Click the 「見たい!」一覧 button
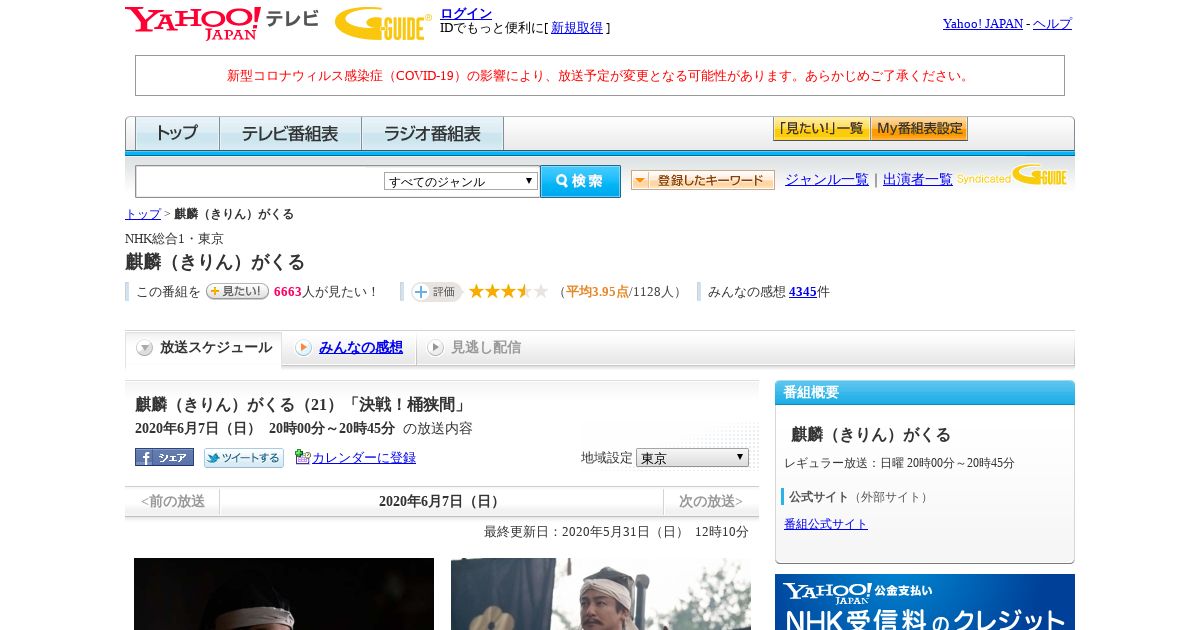 point(821,129)
